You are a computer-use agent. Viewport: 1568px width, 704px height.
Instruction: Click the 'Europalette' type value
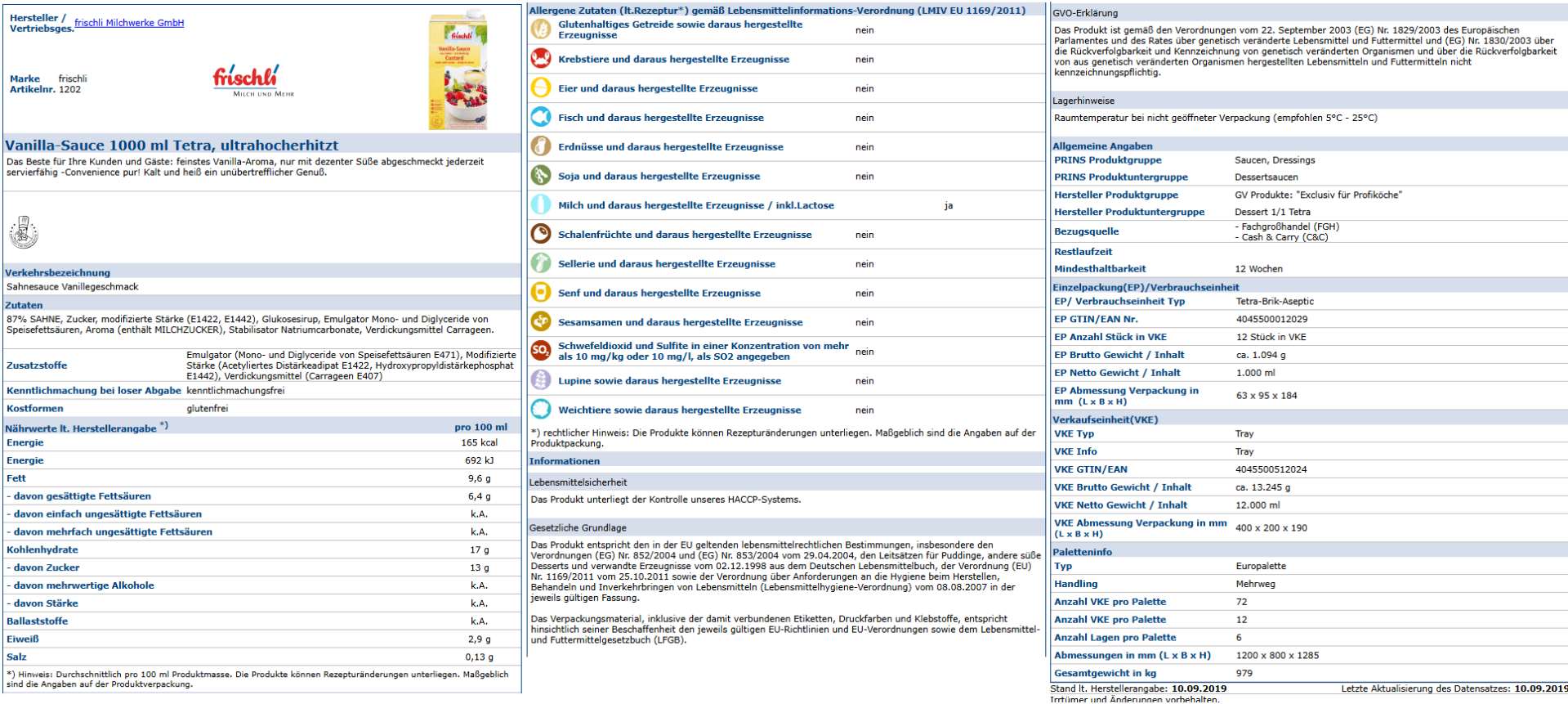[x=1260, y=567]
